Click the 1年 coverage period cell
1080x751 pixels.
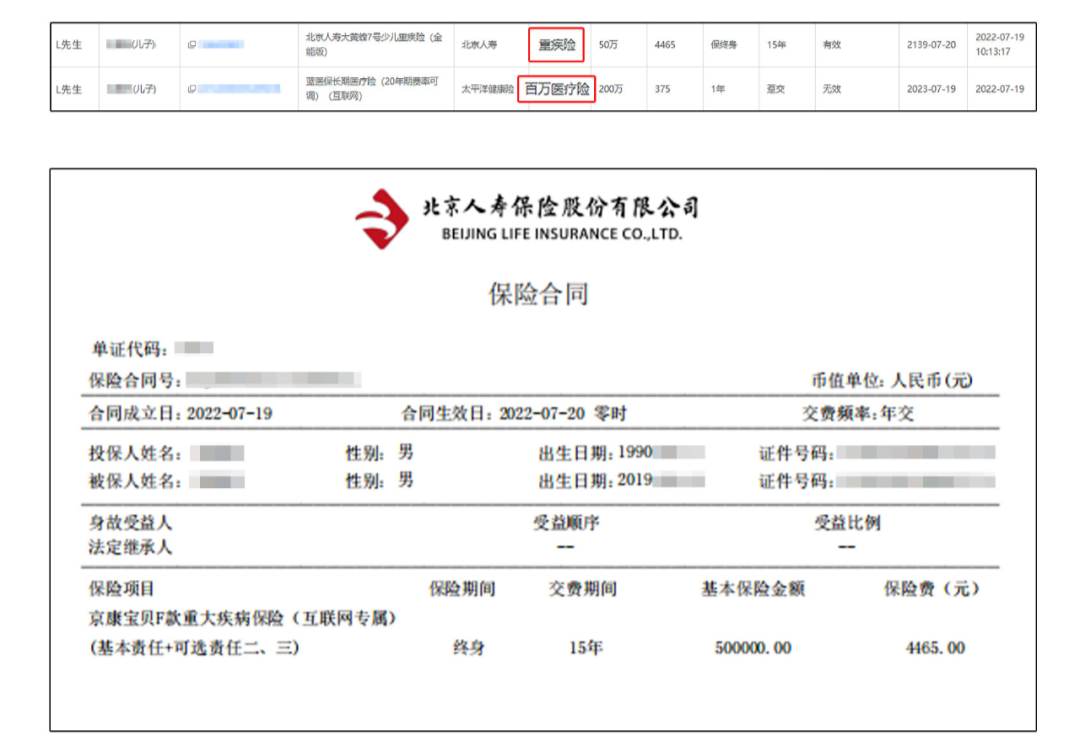[x=717, y=89]
